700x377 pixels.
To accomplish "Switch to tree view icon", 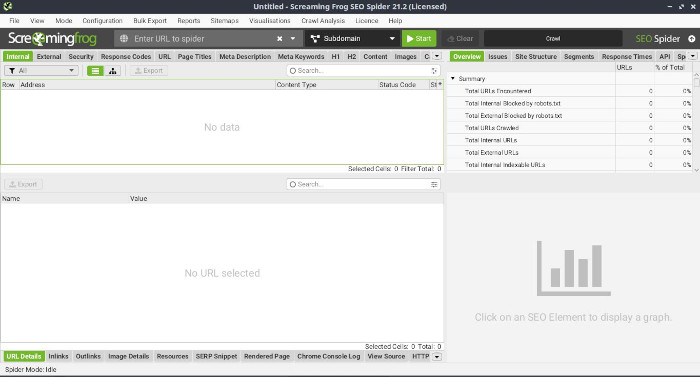I will [x=112, y=71].
